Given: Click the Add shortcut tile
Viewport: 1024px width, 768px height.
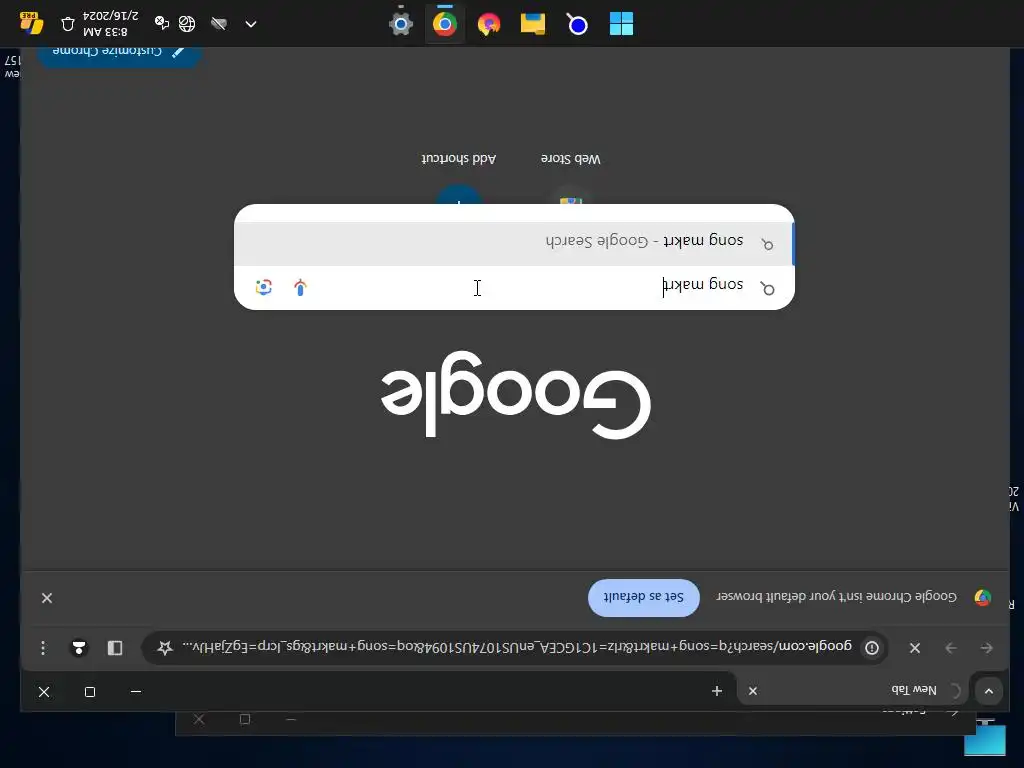Looking at the screenshot, I should click(458, 180).
